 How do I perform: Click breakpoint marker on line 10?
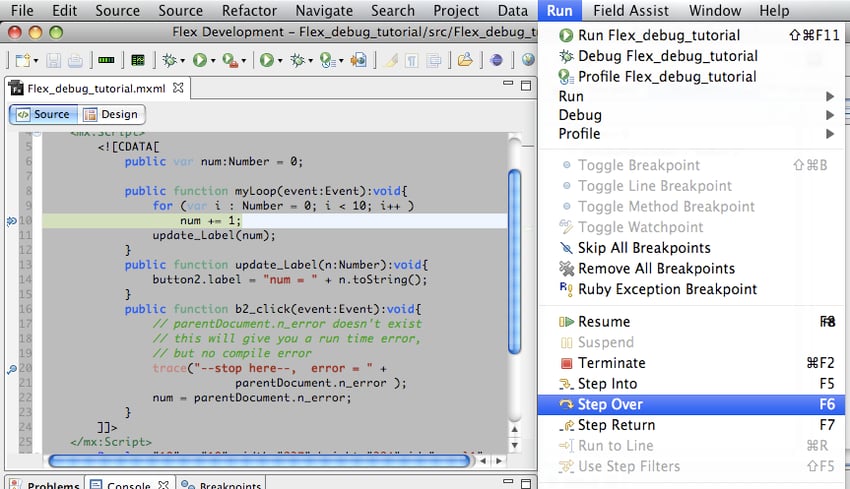pyautogui.click(x=11, y=221)
